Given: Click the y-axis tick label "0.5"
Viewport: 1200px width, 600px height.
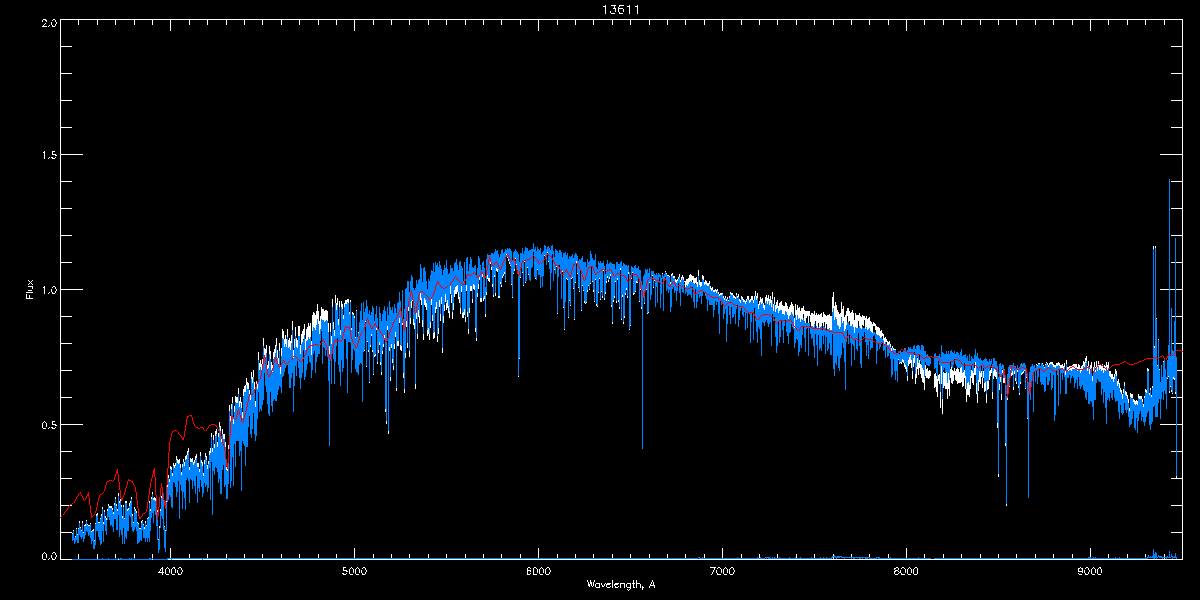Looking at the screenshot, I should (x=49, y=424).
